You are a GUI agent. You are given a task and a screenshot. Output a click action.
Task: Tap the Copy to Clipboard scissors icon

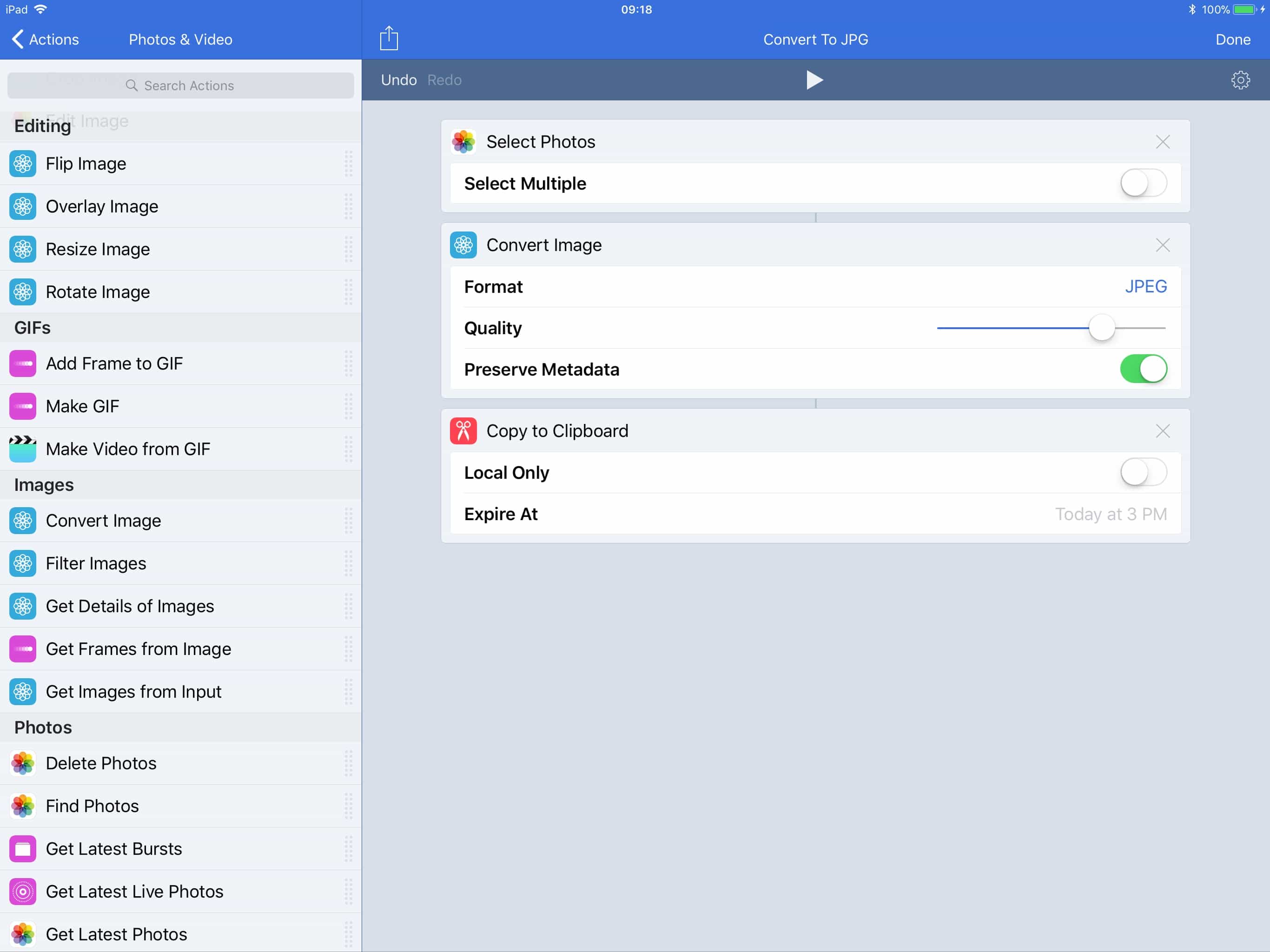pyautogui.click(x=463, y=431)
